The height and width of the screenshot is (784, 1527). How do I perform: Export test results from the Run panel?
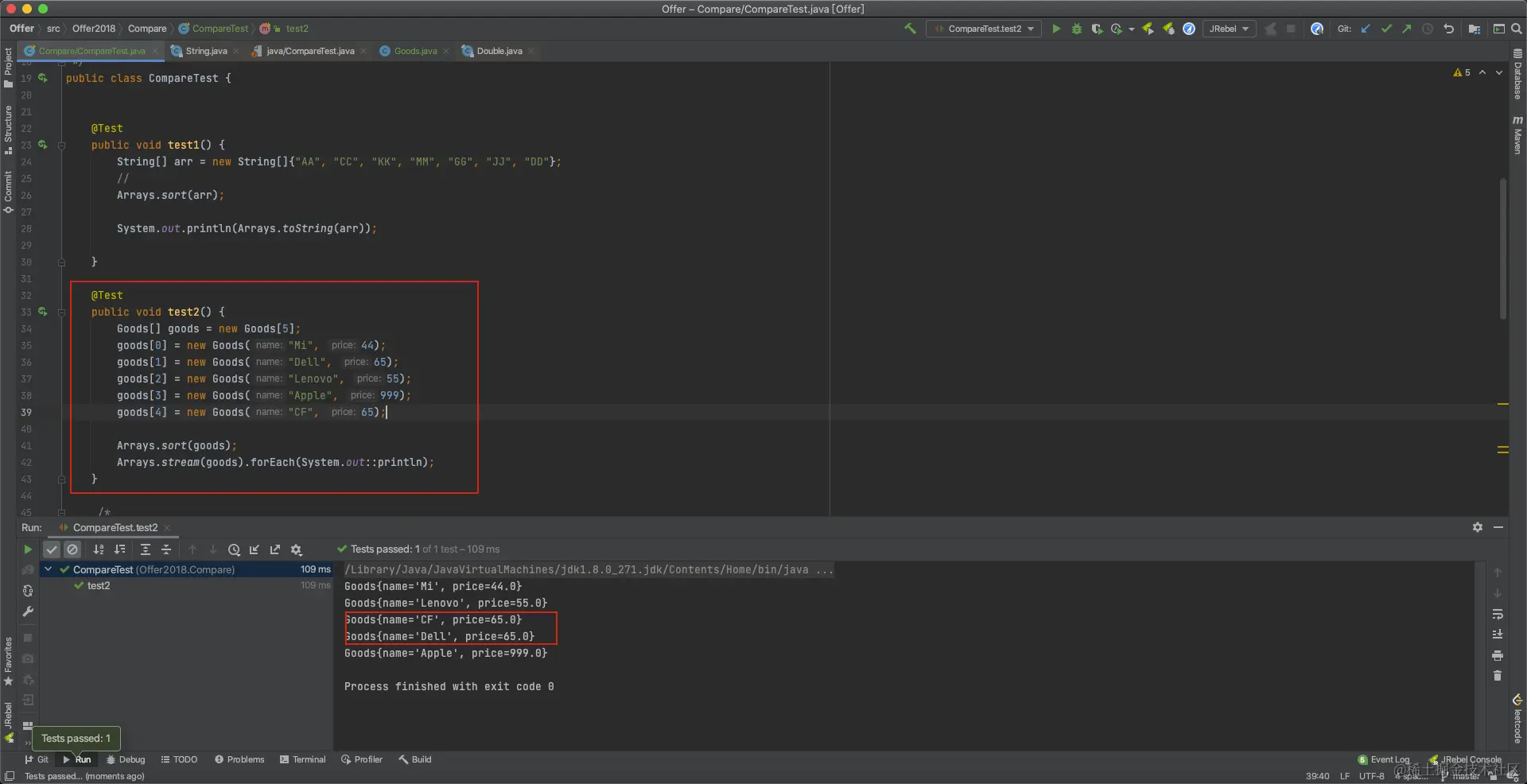(275, 549)
